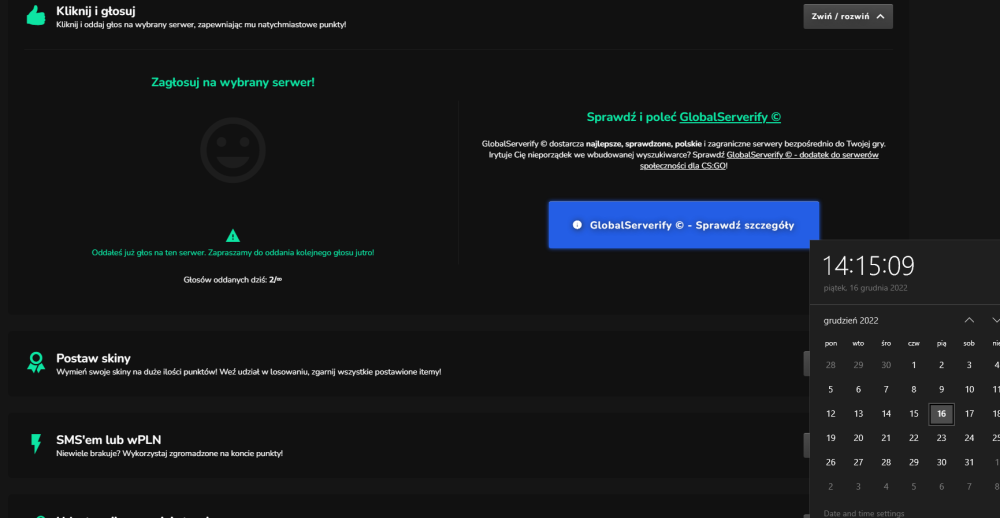Click the 14:15:09 clock display
This screenshot has height=518, width=1000.
[x=868, y=266]
